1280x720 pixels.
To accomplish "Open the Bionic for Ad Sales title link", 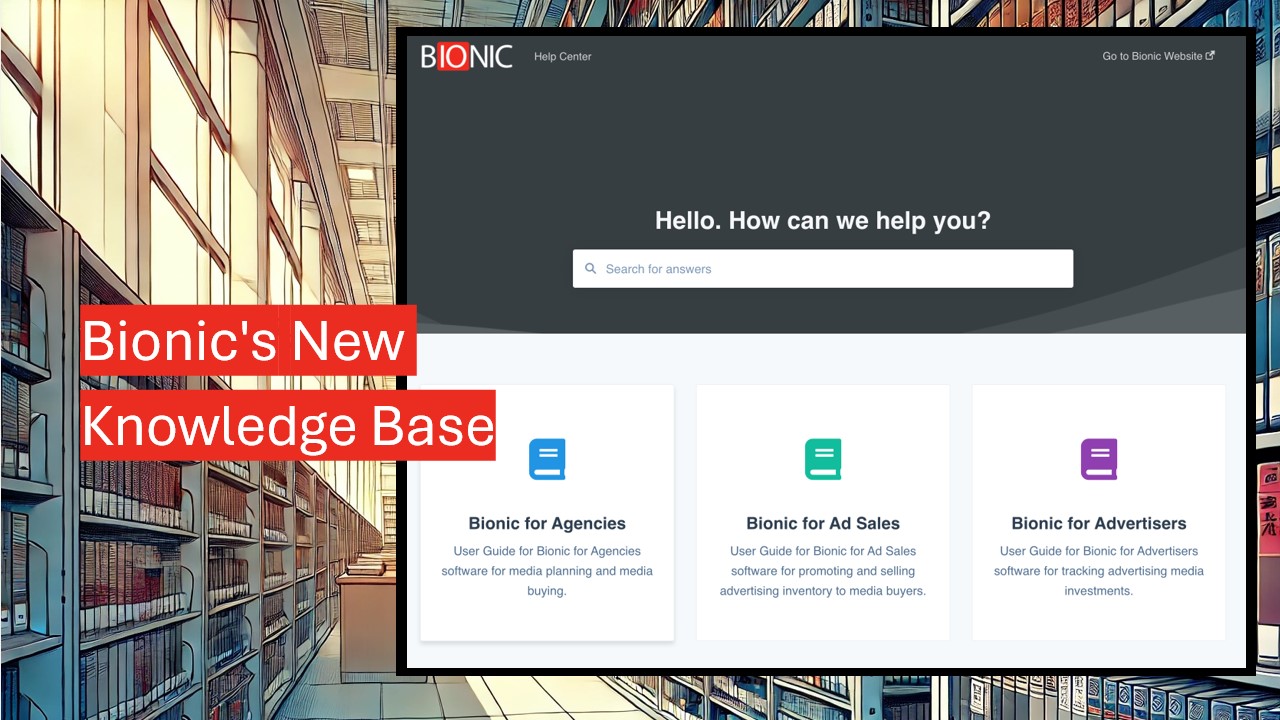I will pyautogui.click(x=823, y=523).
